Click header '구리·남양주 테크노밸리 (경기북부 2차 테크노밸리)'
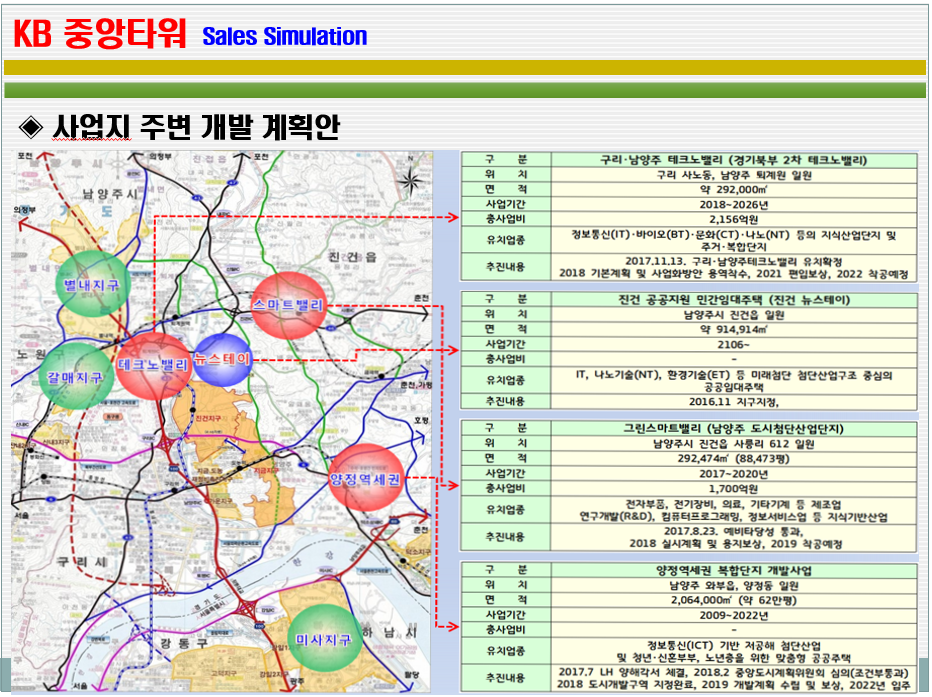The height and width of the screenshot is (697, 932). 733,160
